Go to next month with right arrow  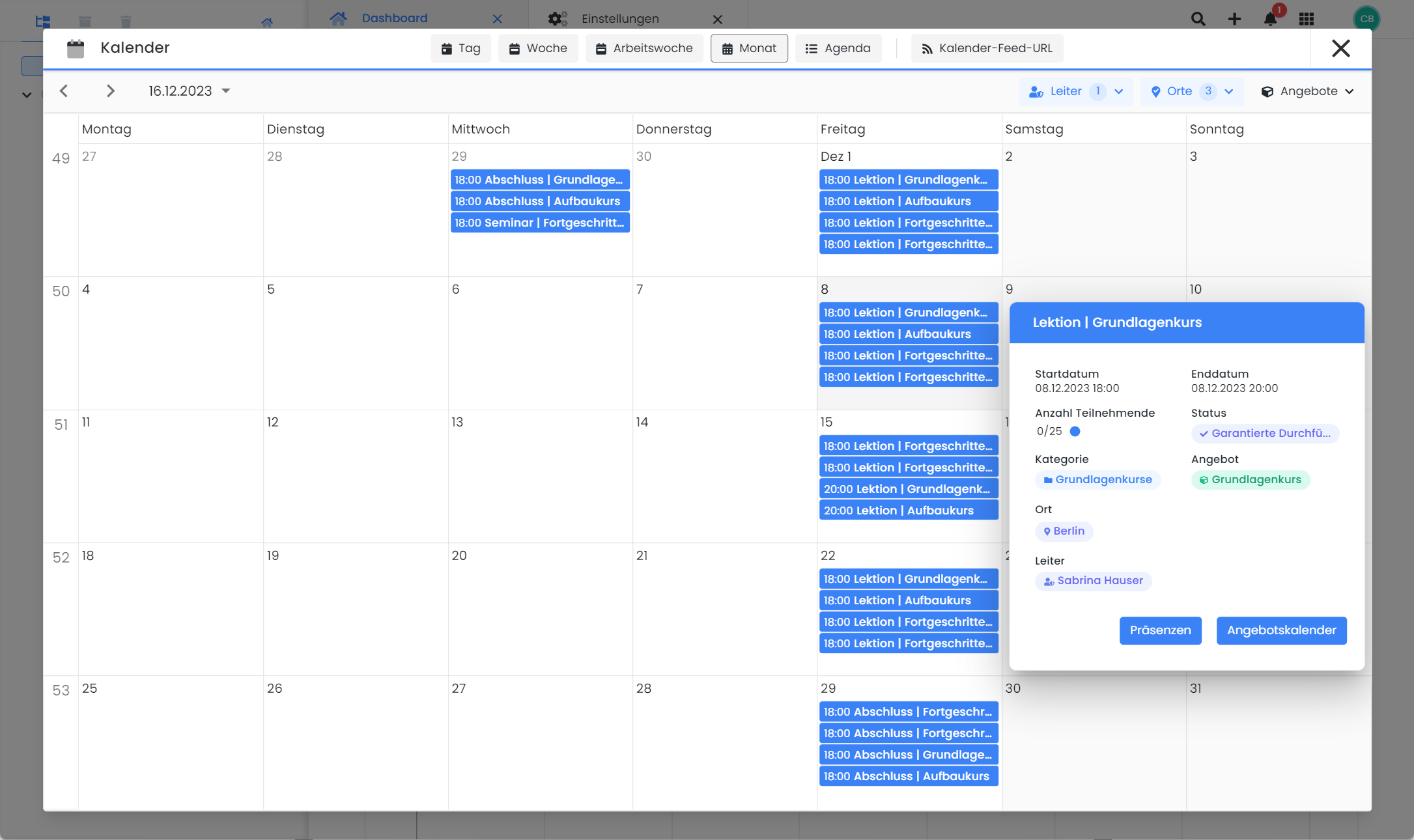pos(110,91)
